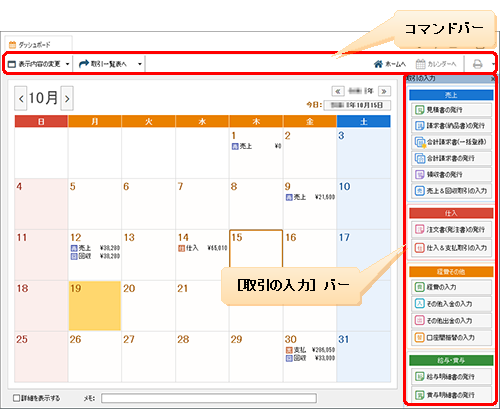Click the メモ text field
This screenshot has height=409, width=500.
[x=209, y=398]
